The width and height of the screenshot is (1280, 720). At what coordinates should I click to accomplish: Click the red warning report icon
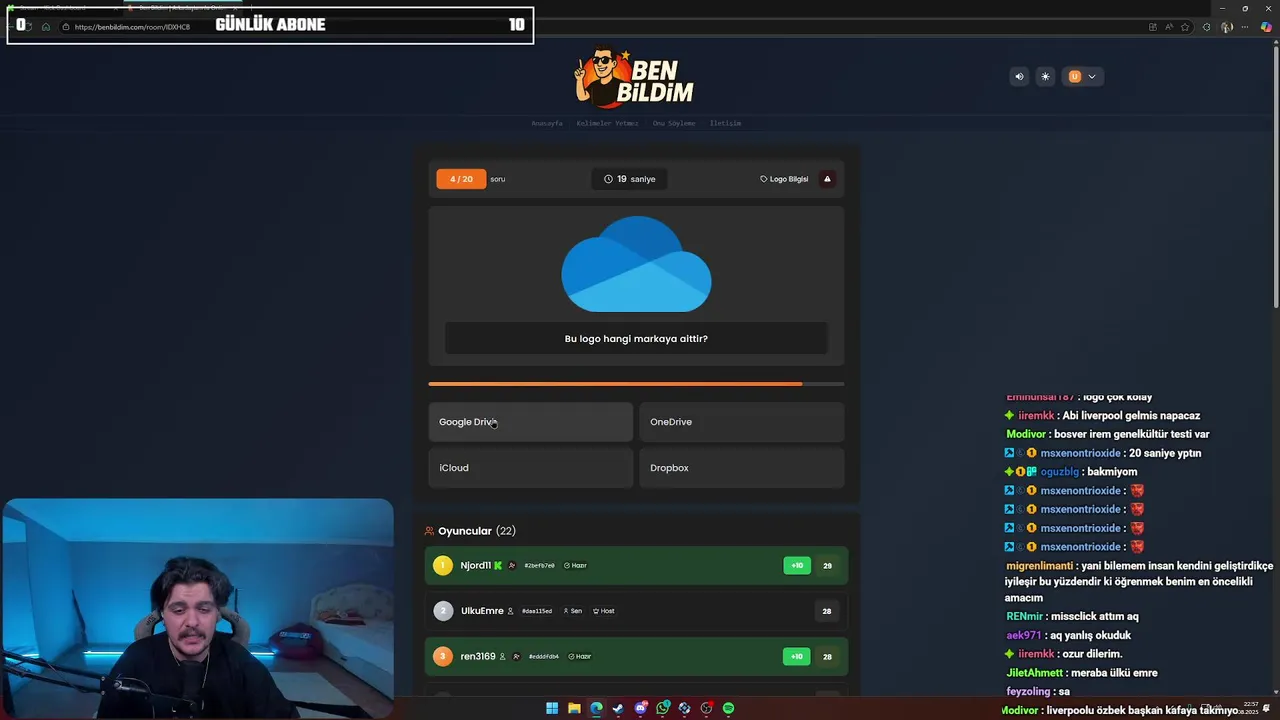click(x=827, y=179)
